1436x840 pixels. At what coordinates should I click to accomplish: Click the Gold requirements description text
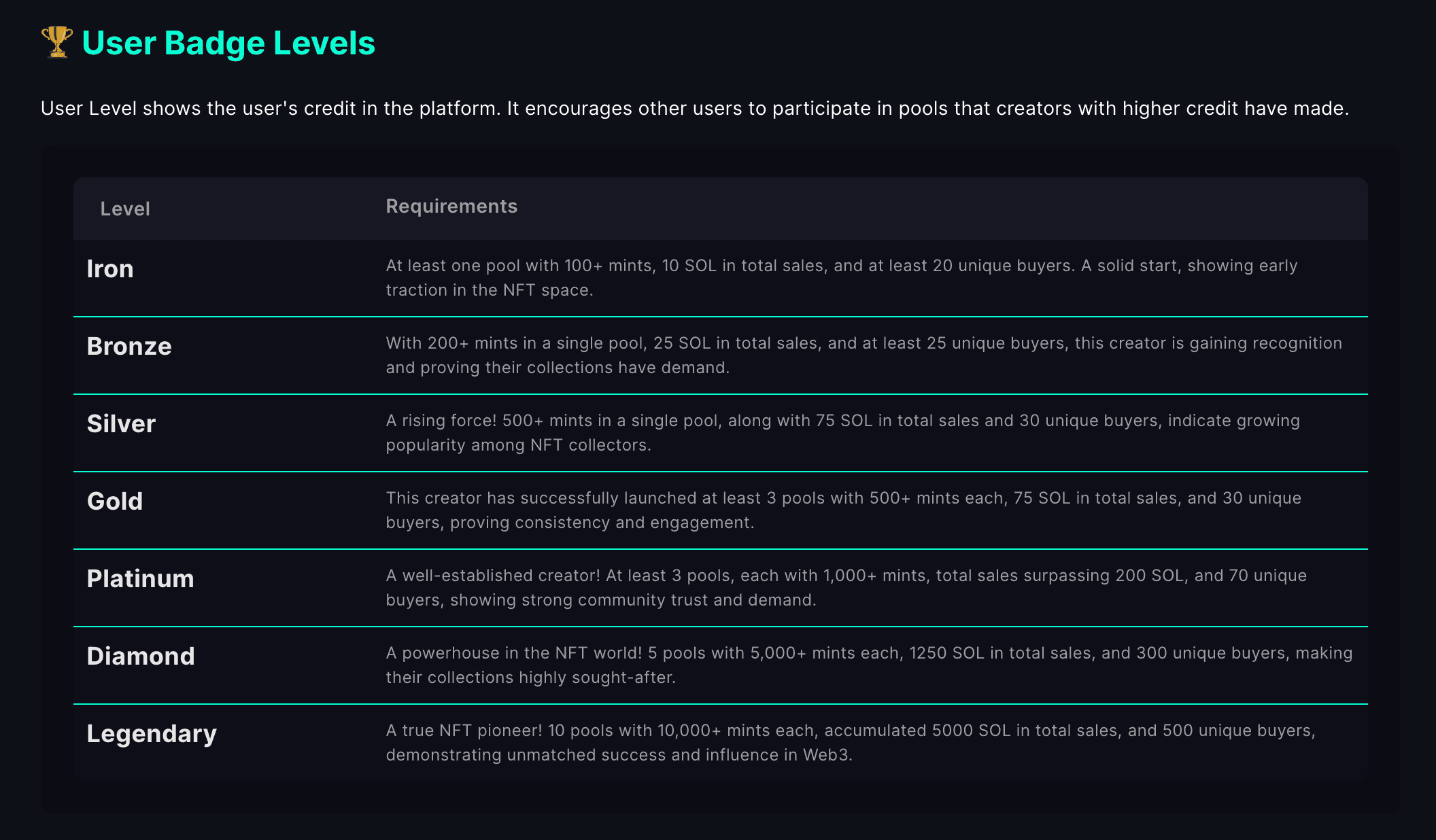(844, 510)
